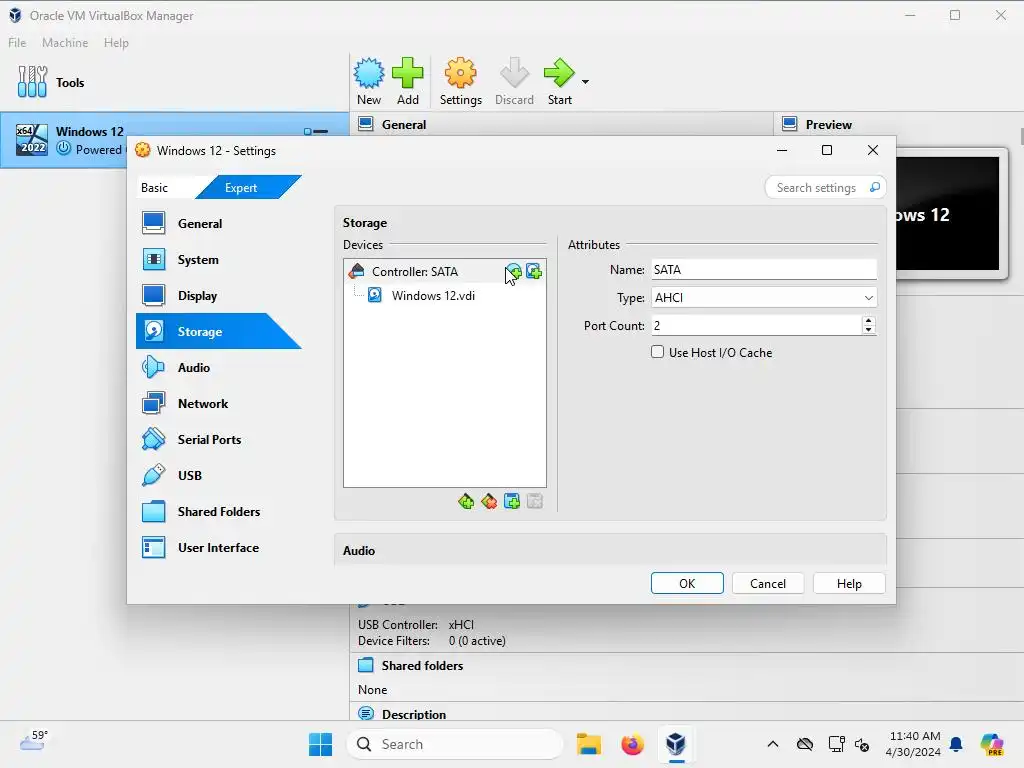
Task: Click the Preview section header in Manager
Action: tap(828, 124)
